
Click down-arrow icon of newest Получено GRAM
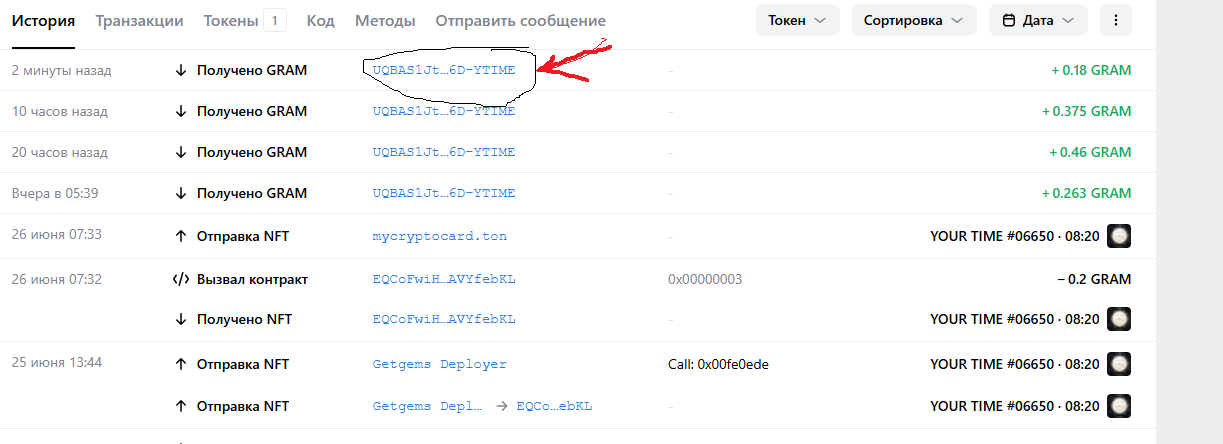click(181, 70)
